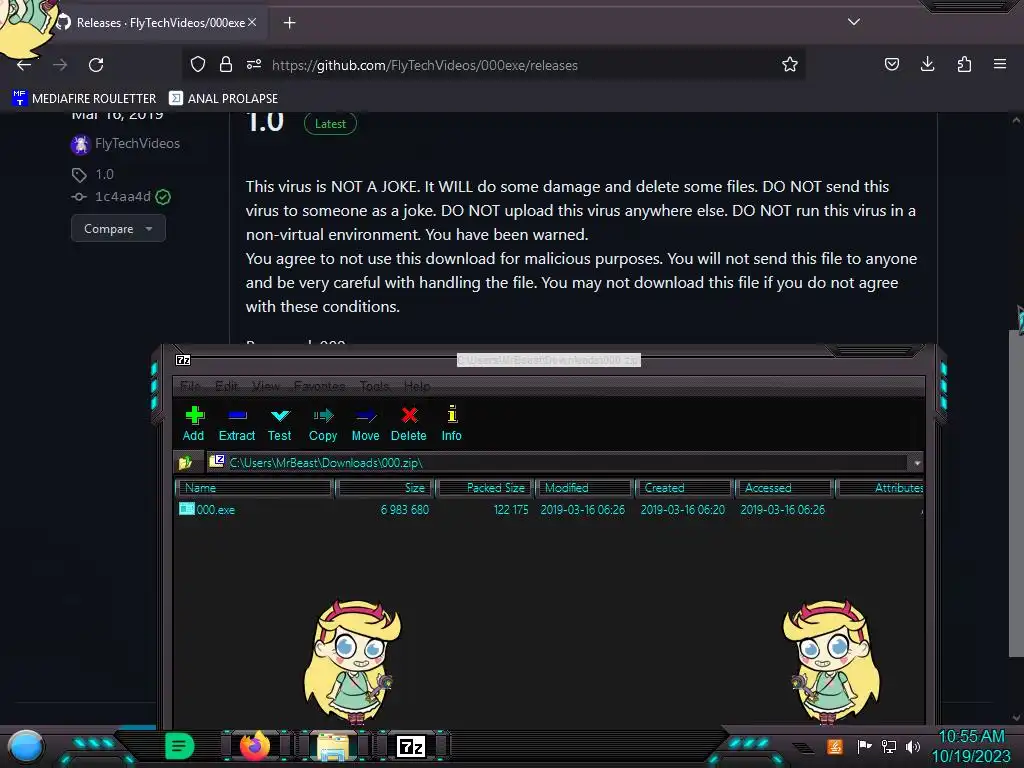Select the Copy tool in 7-Zip
Screen dimensions: 1024x768
[x=323, y=424]
